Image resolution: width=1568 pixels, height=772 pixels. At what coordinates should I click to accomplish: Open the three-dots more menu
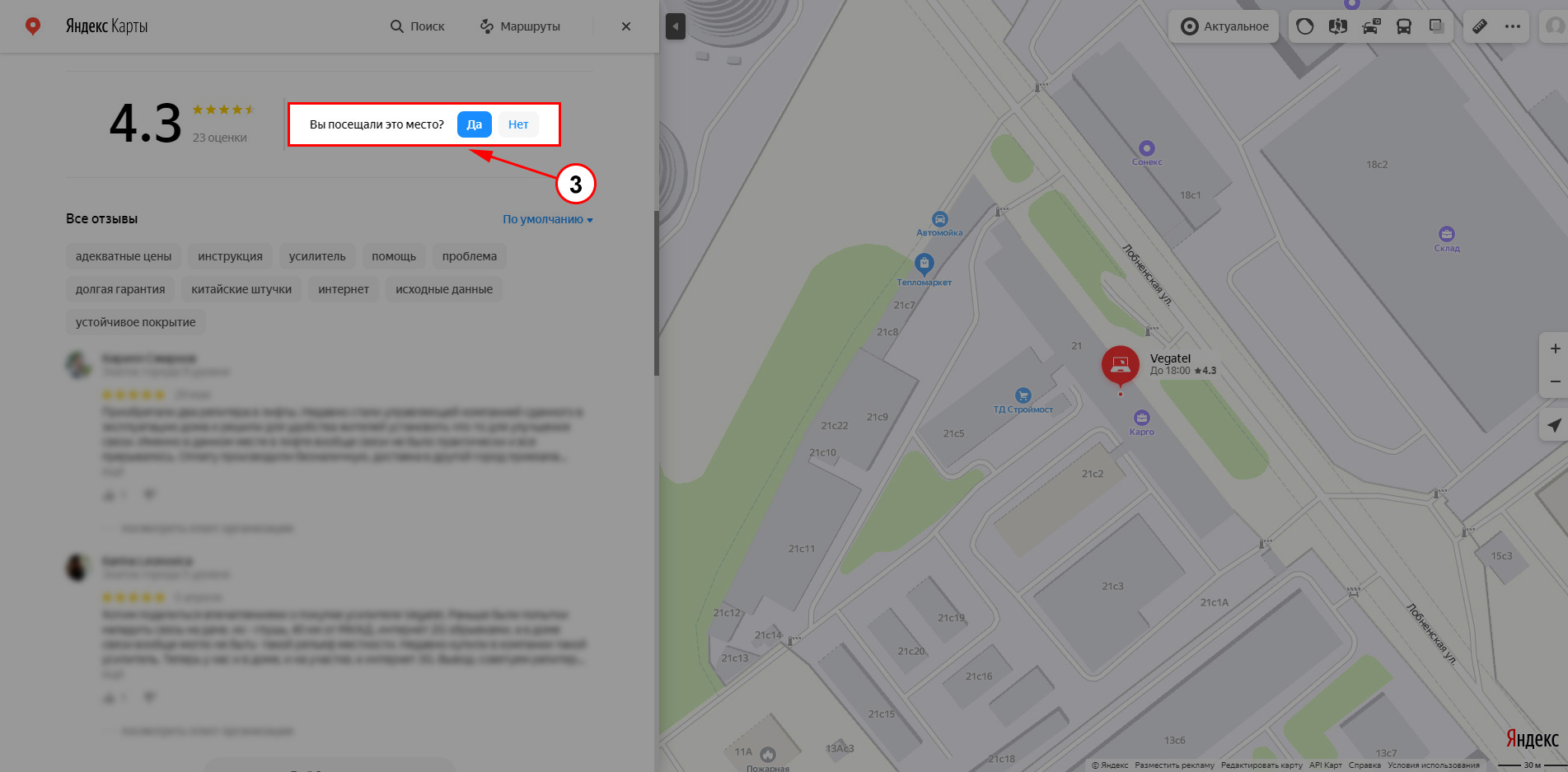[x=1513, y=26]
